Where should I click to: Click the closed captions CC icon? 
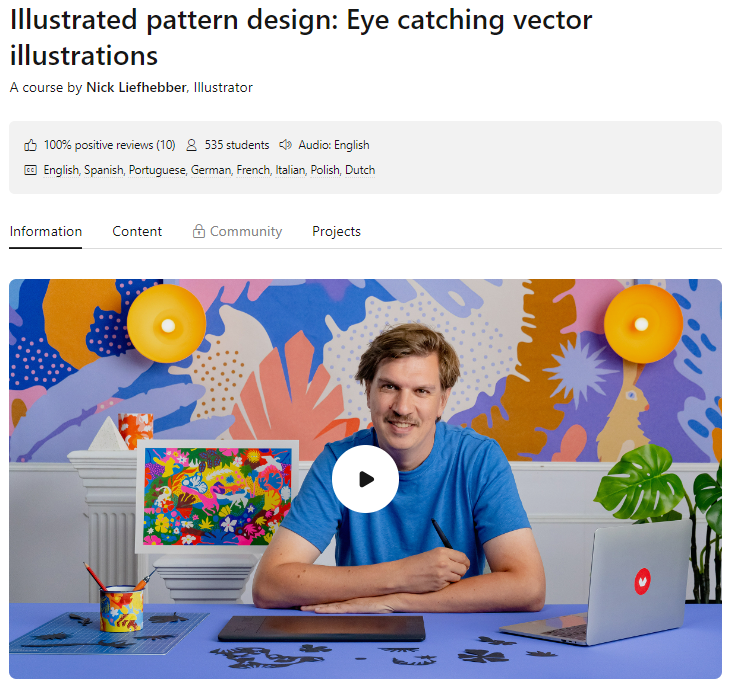[x=30, y=170]
